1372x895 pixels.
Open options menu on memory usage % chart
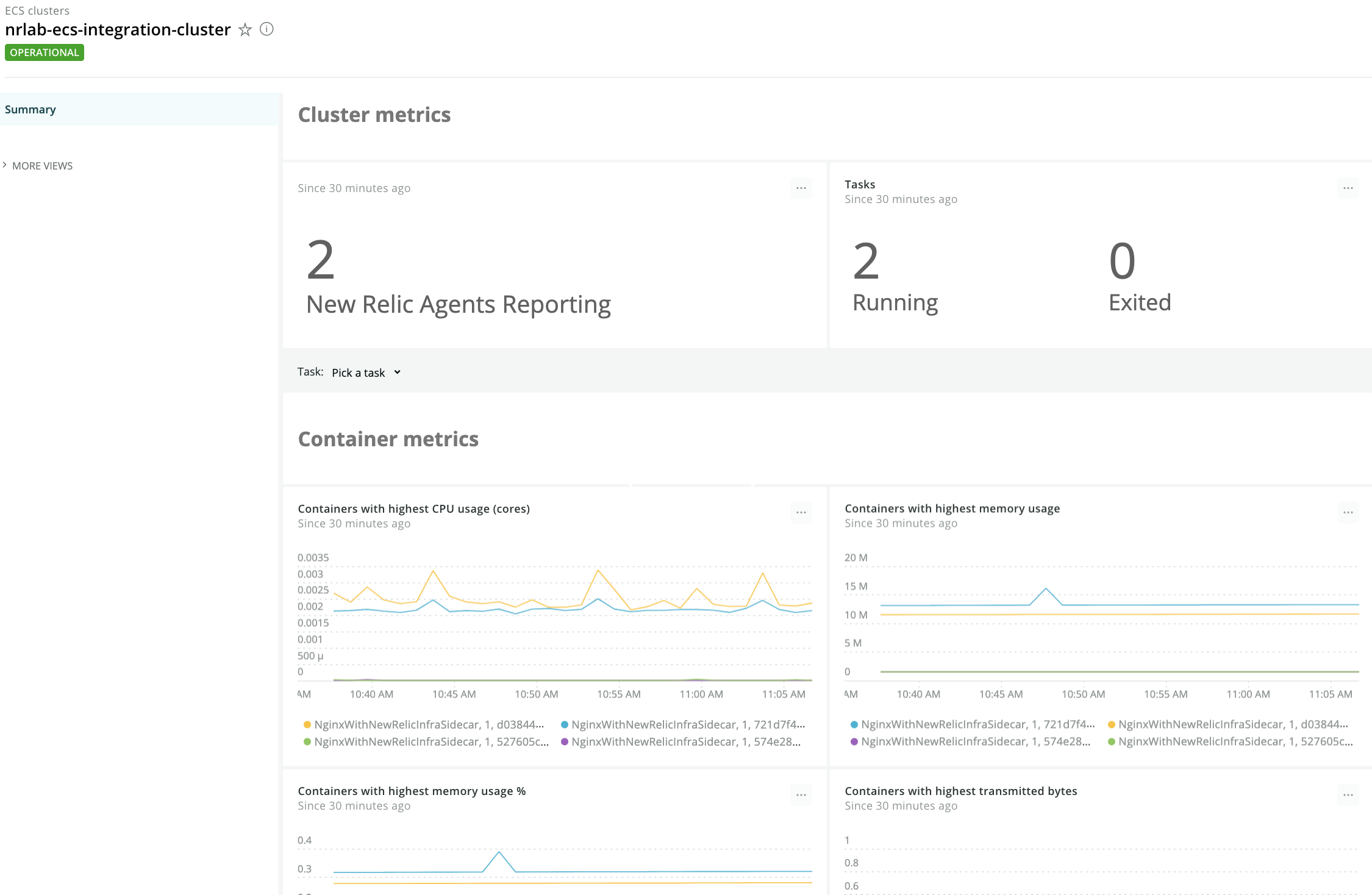801,795
